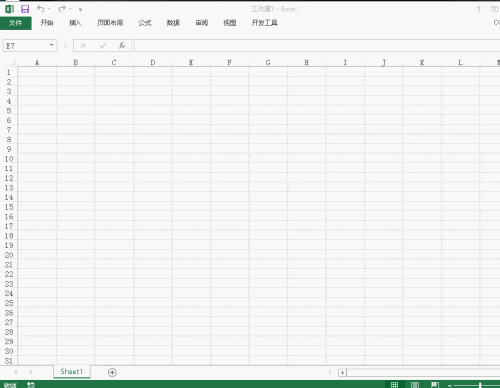Open the Help question mark icon
This screenshot has width=500, height=388.
pos(479,9)
